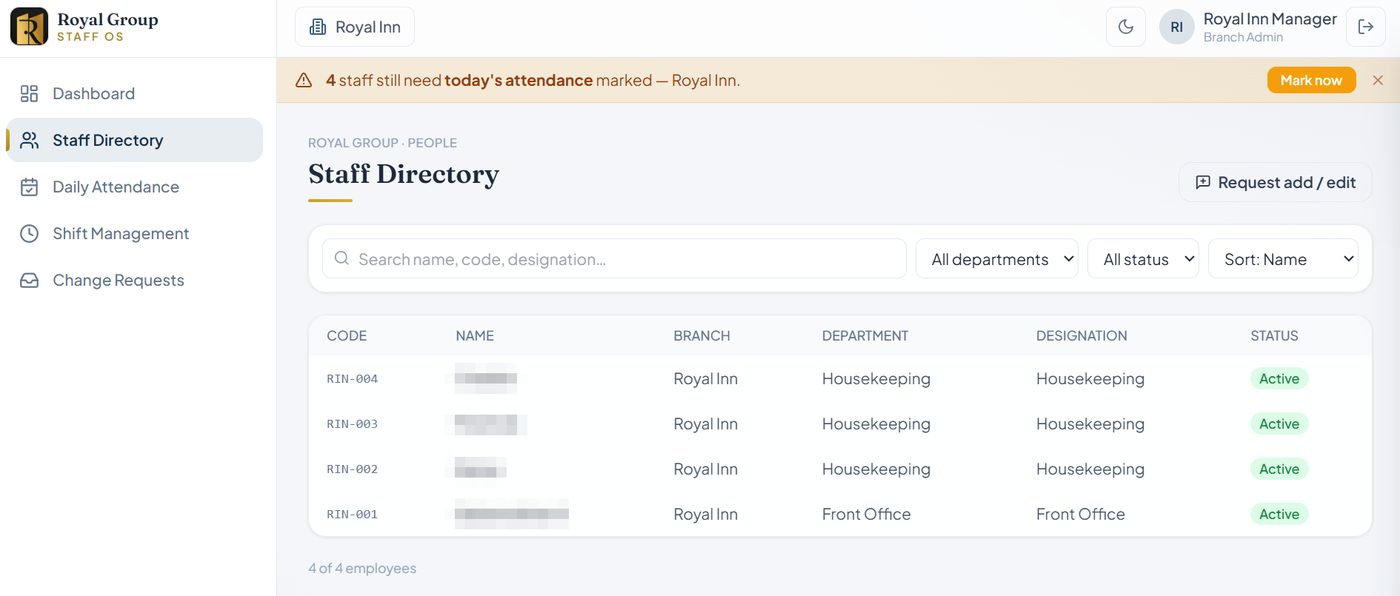Click the Royal Inn branch cell of RIN-002
This screenshot has width=1400, height=596.
coord(706,469)
